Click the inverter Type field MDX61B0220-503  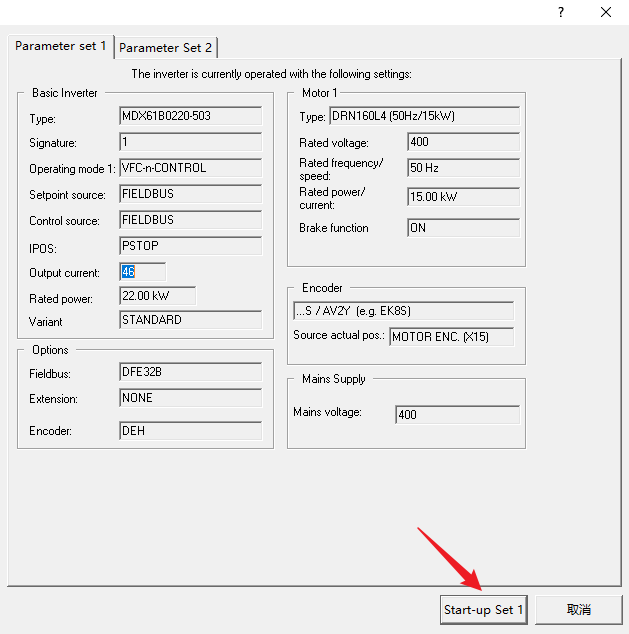click(x=190, y=116)
